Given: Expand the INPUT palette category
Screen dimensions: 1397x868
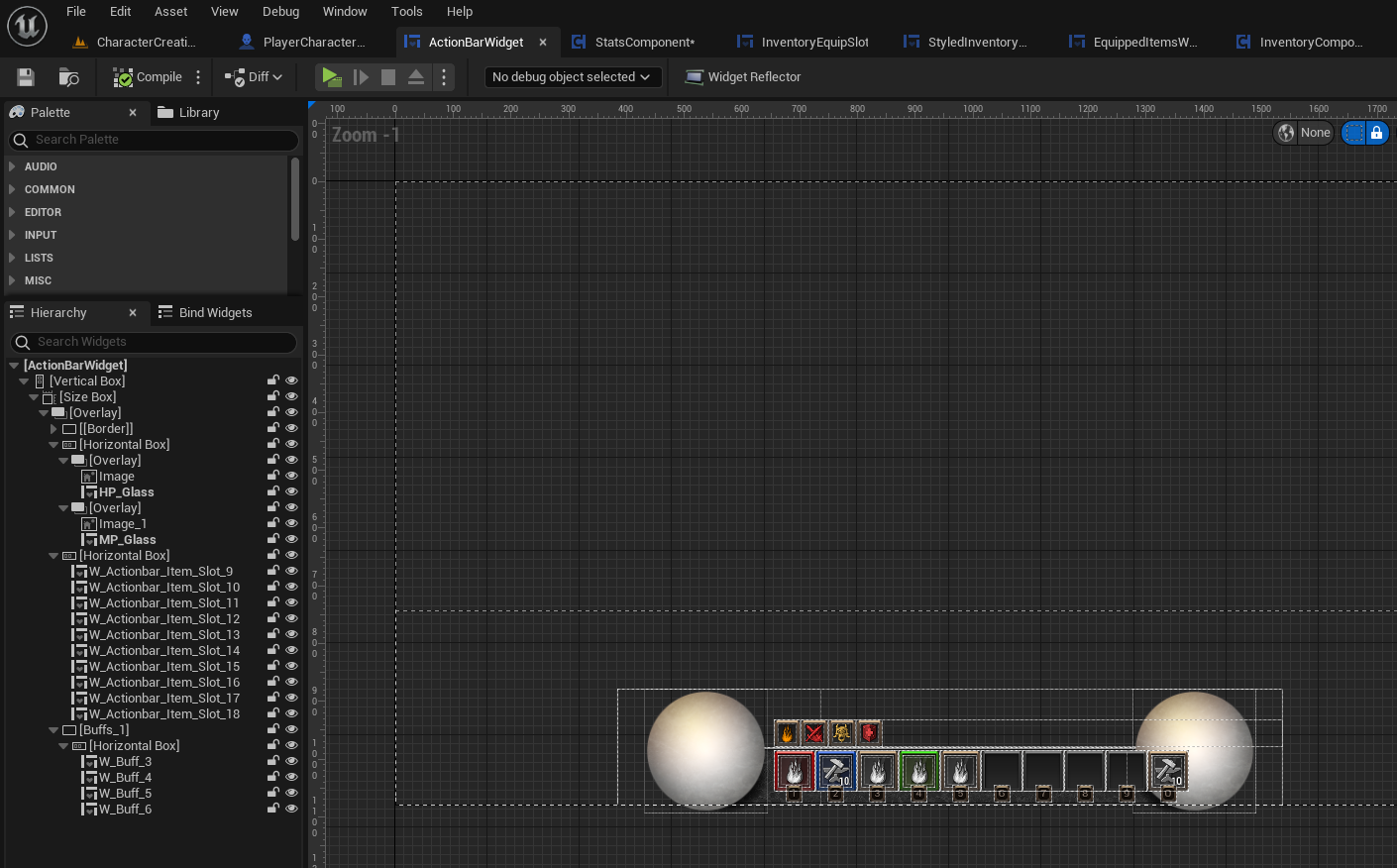Looking at the screenshot, I should click(x=12, y=235).
